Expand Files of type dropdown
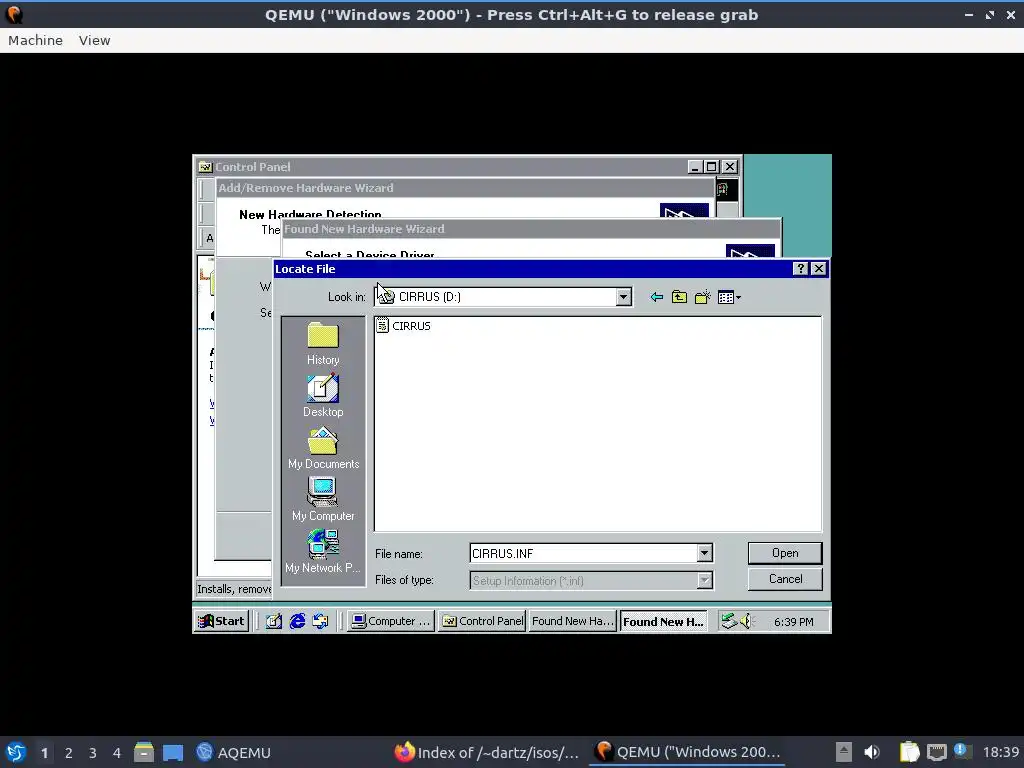This screenshot has width=1024, height=768. [x=704, y=581]
